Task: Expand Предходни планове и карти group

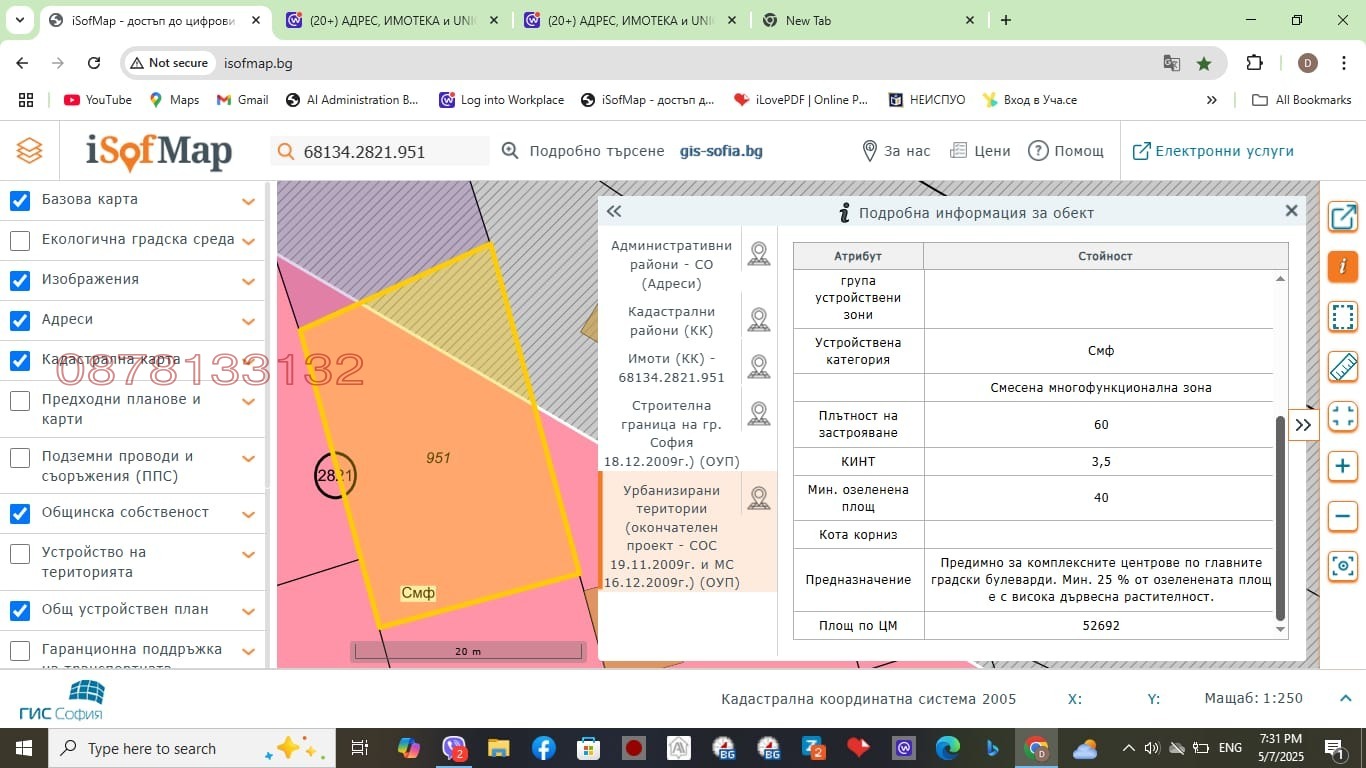Action: coord(249,402)
